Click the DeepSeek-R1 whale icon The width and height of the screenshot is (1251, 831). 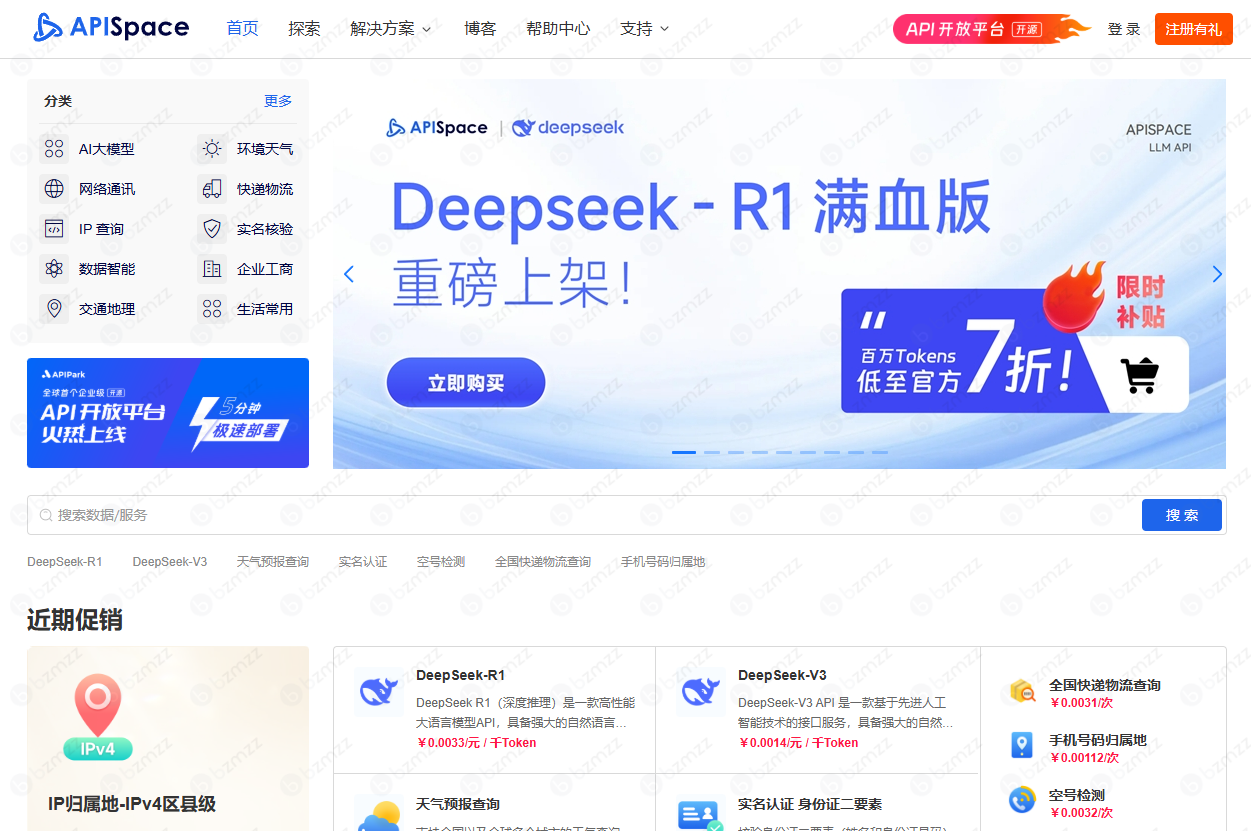pos(379,692)
